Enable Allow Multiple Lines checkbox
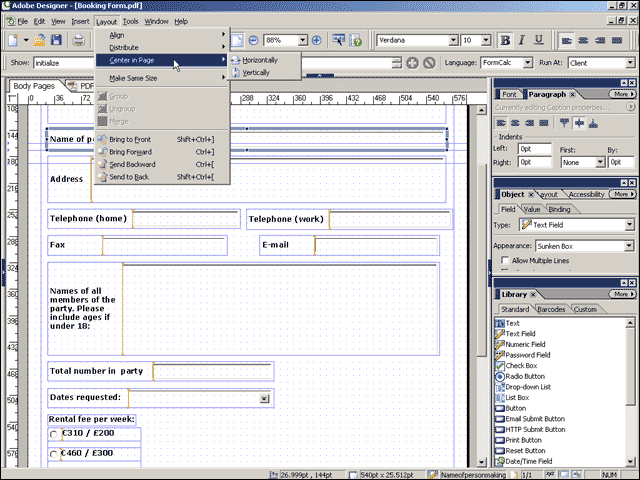Image resolution: width=640 pixels, height=480 pixels. (505, 260)
